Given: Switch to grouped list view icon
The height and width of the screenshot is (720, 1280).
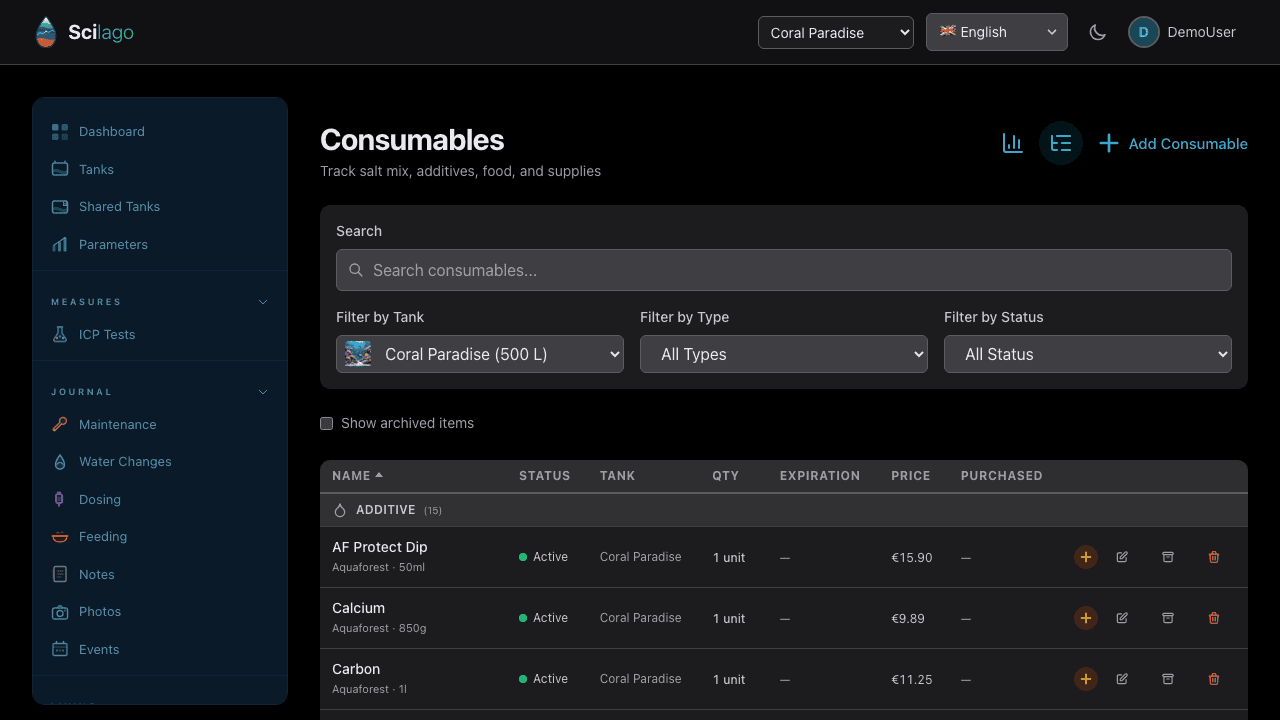Looking at the screenshot, I should coord(1061,143).
